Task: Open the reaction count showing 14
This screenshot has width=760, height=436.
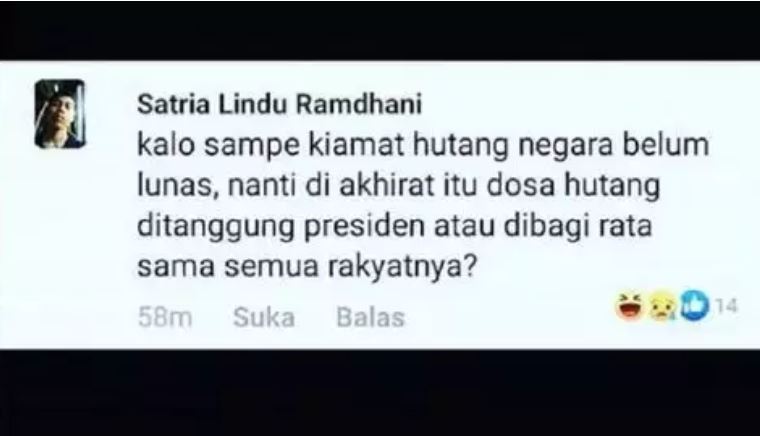Action: (x=726, y=306)
